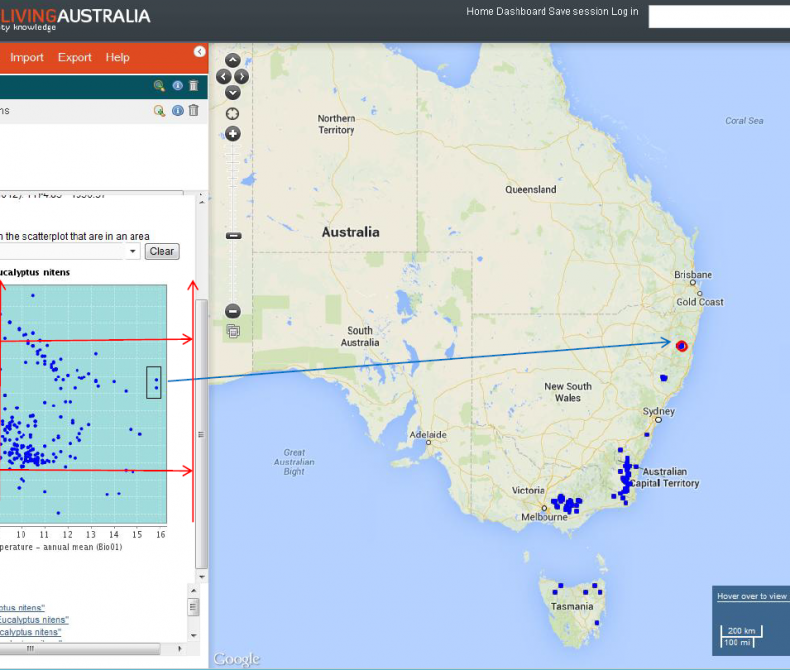Viewport: 790px width, 670px height.
Task: Collapse the left side panel
Action: (199, 51)
